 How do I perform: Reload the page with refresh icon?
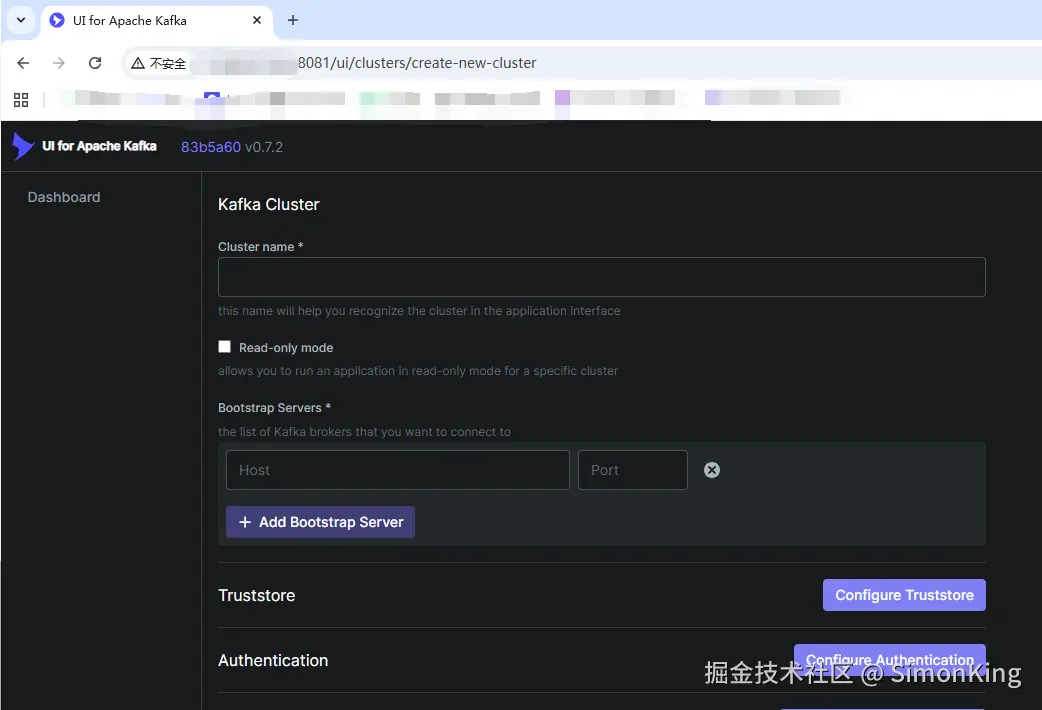[x=95, y=63]
